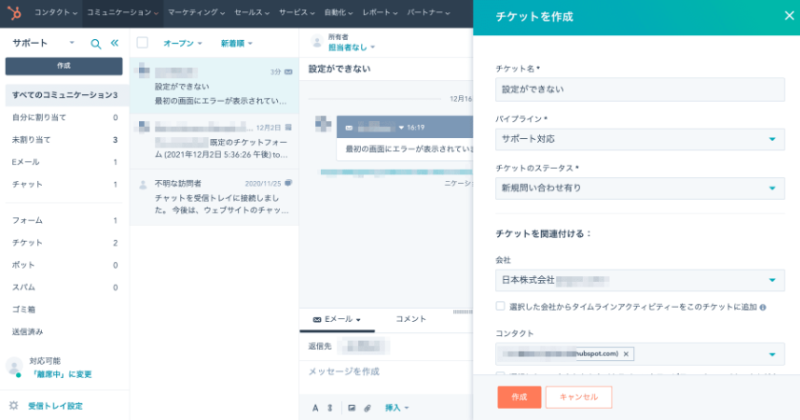This screenshot has width=800, height=420.
Task: Open サービス top navigation menu
Action: [x=296, y=13]
